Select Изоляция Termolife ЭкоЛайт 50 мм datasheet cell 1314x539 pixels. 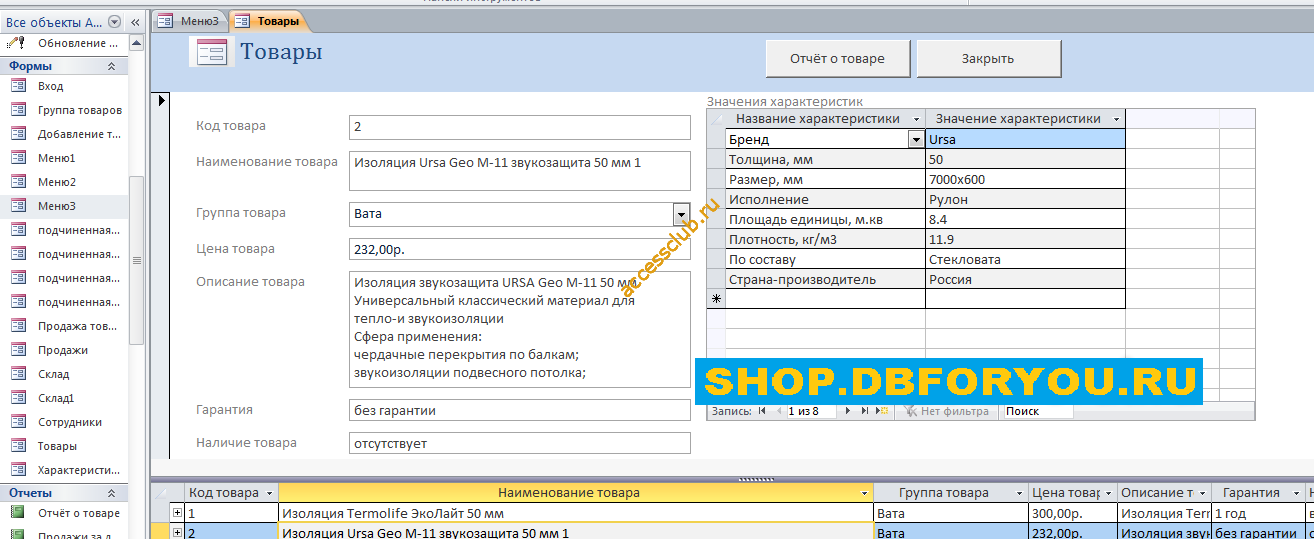point(576,513)
